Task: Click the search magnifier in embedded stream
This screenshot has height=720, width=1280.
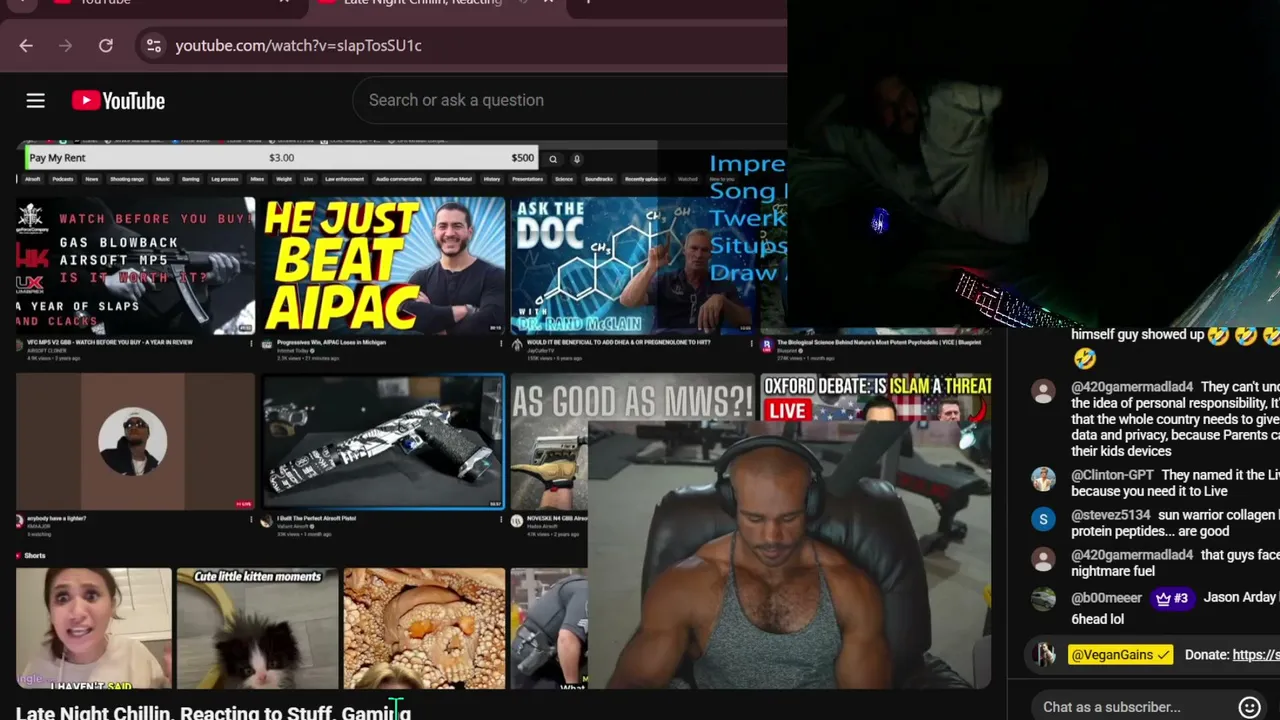Action: (x=552, y=158)
